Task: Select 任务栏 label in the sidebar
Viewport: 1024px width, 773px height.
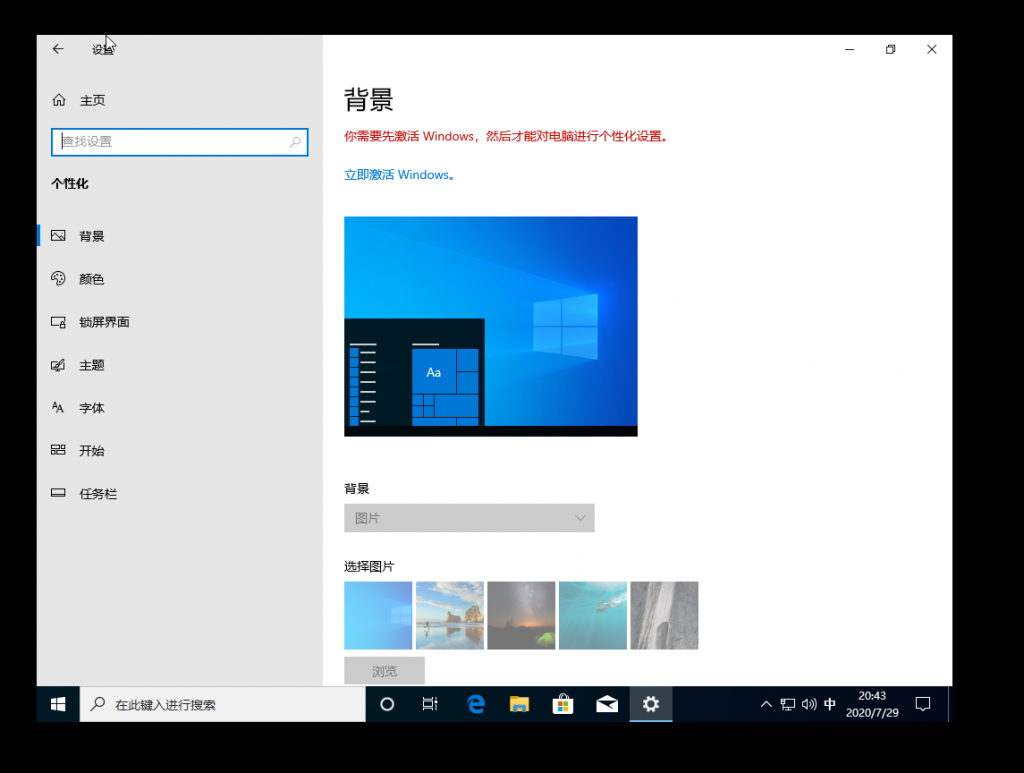Action: pos(98,494)
